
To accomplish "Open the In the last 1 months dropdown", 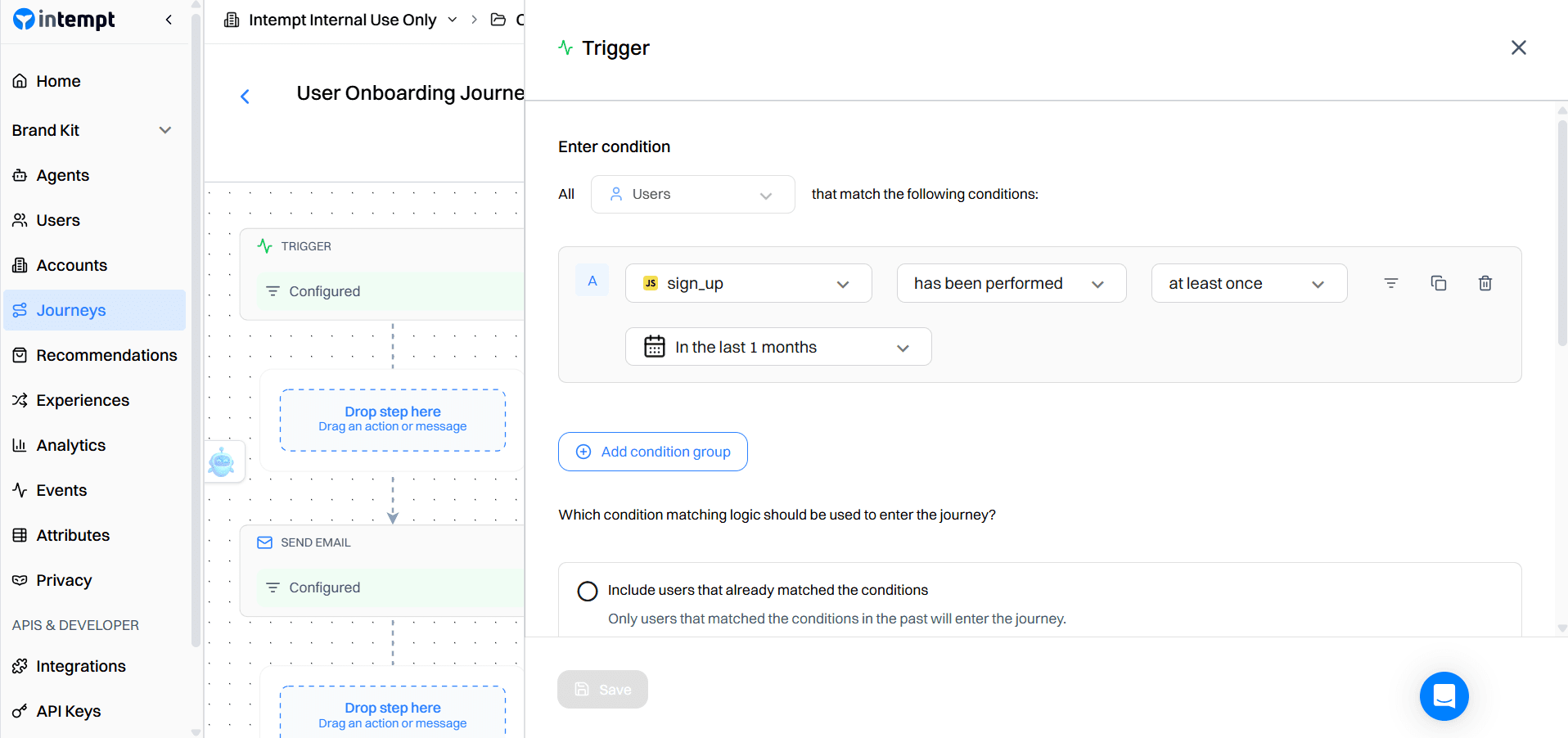I will coord(777,346).
